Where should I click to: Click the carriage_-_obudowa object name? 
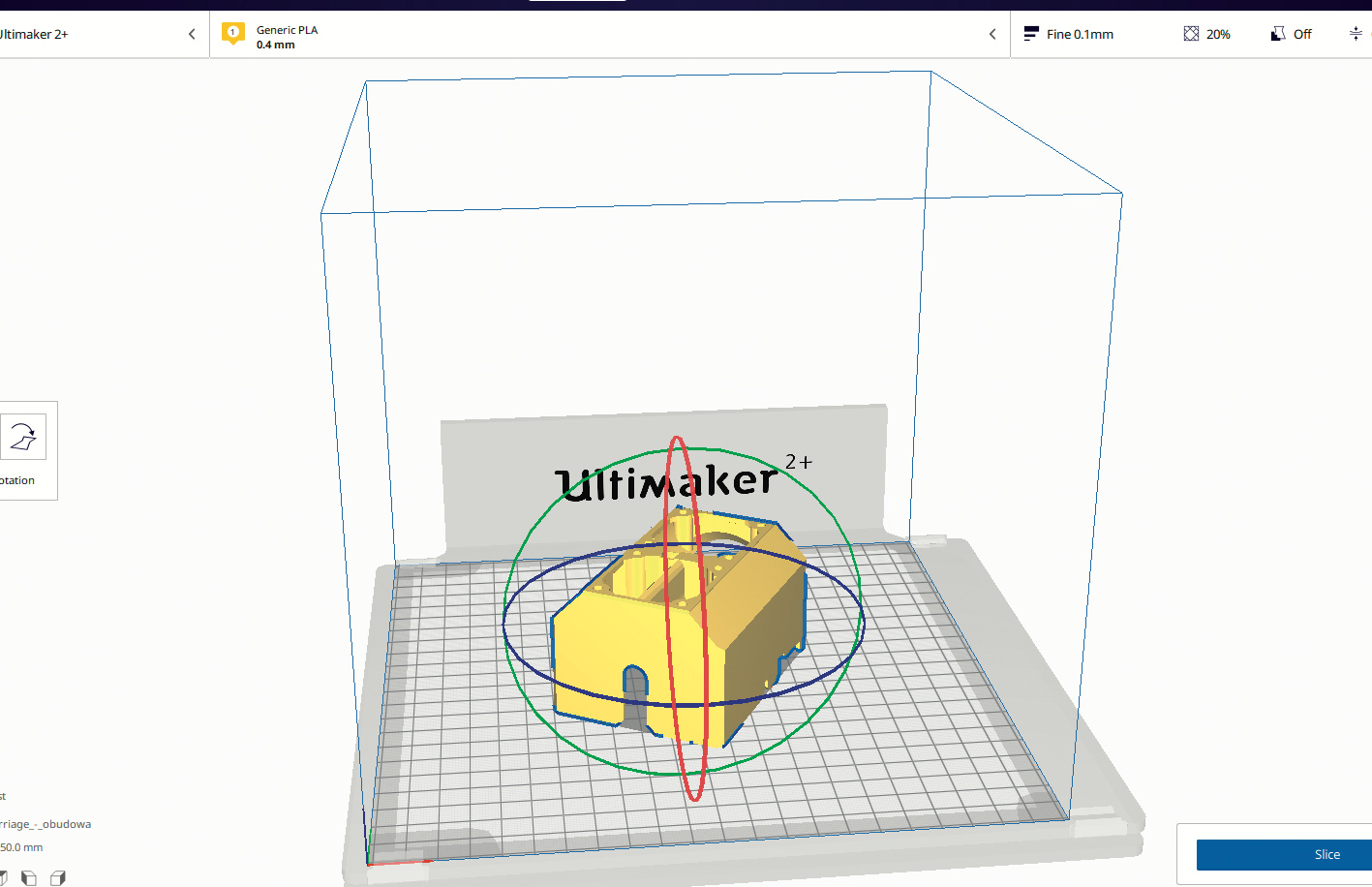(46, 824)
